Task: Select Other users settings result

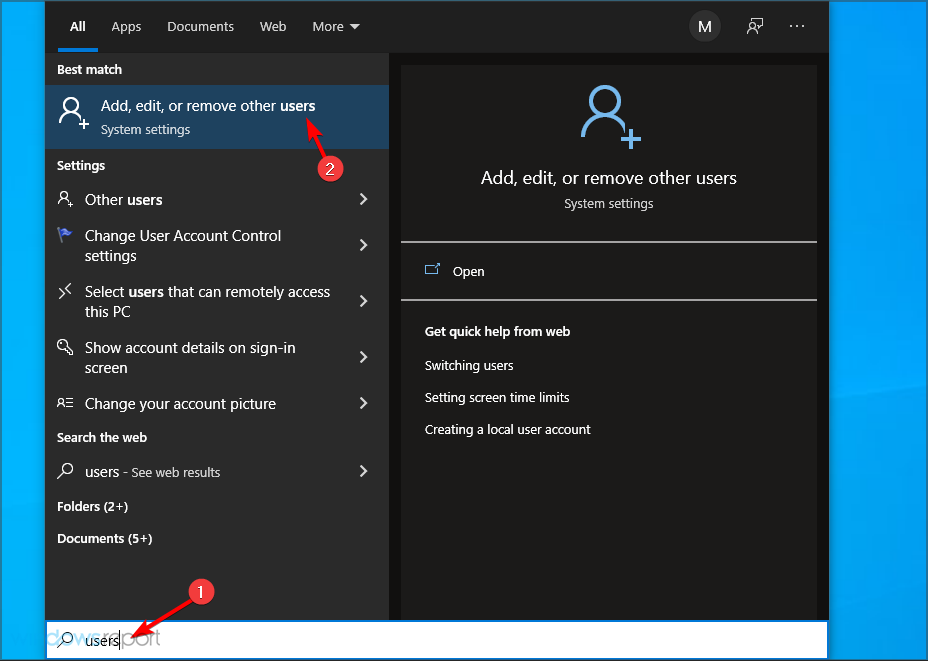Action: click(217, 199)
